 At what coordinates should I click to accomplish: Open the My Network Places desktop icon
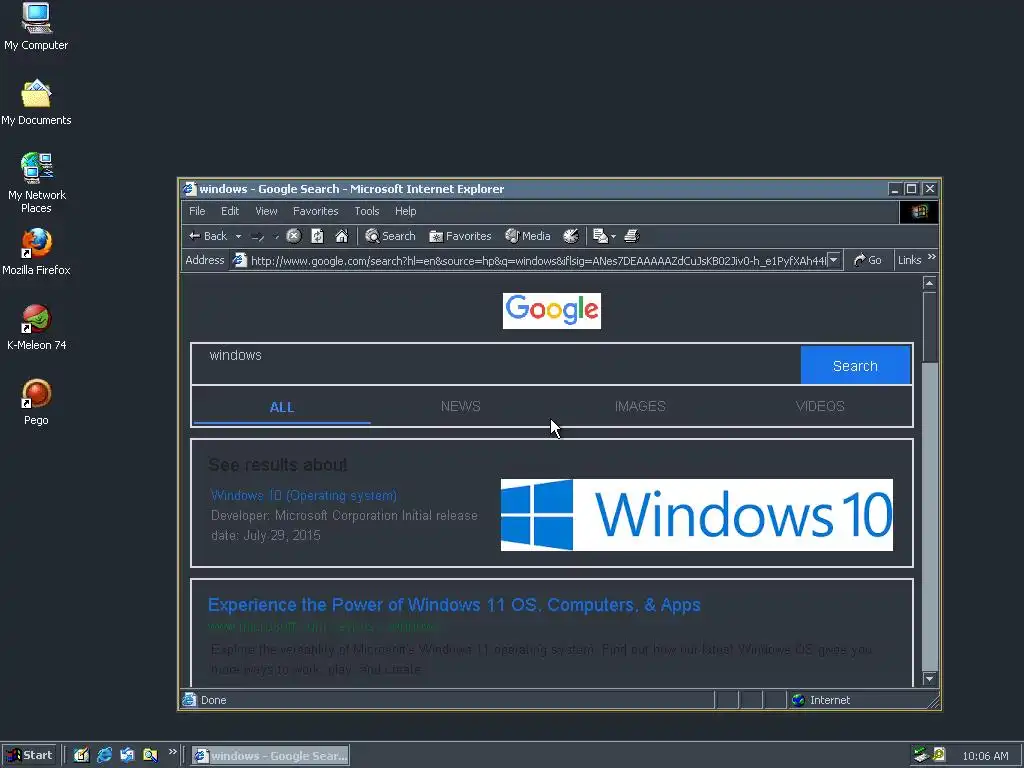coord(37,183)
